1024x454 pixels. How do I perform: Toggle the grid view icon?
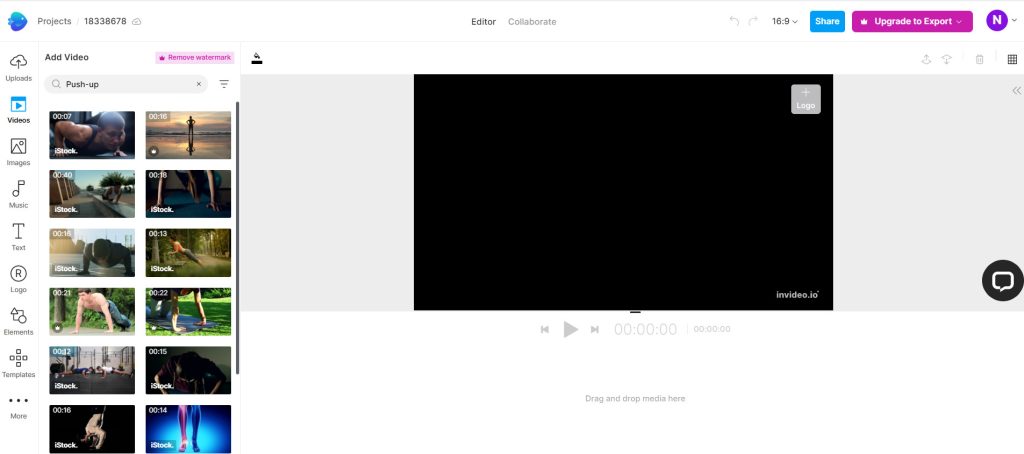(x=1012, y=59)
